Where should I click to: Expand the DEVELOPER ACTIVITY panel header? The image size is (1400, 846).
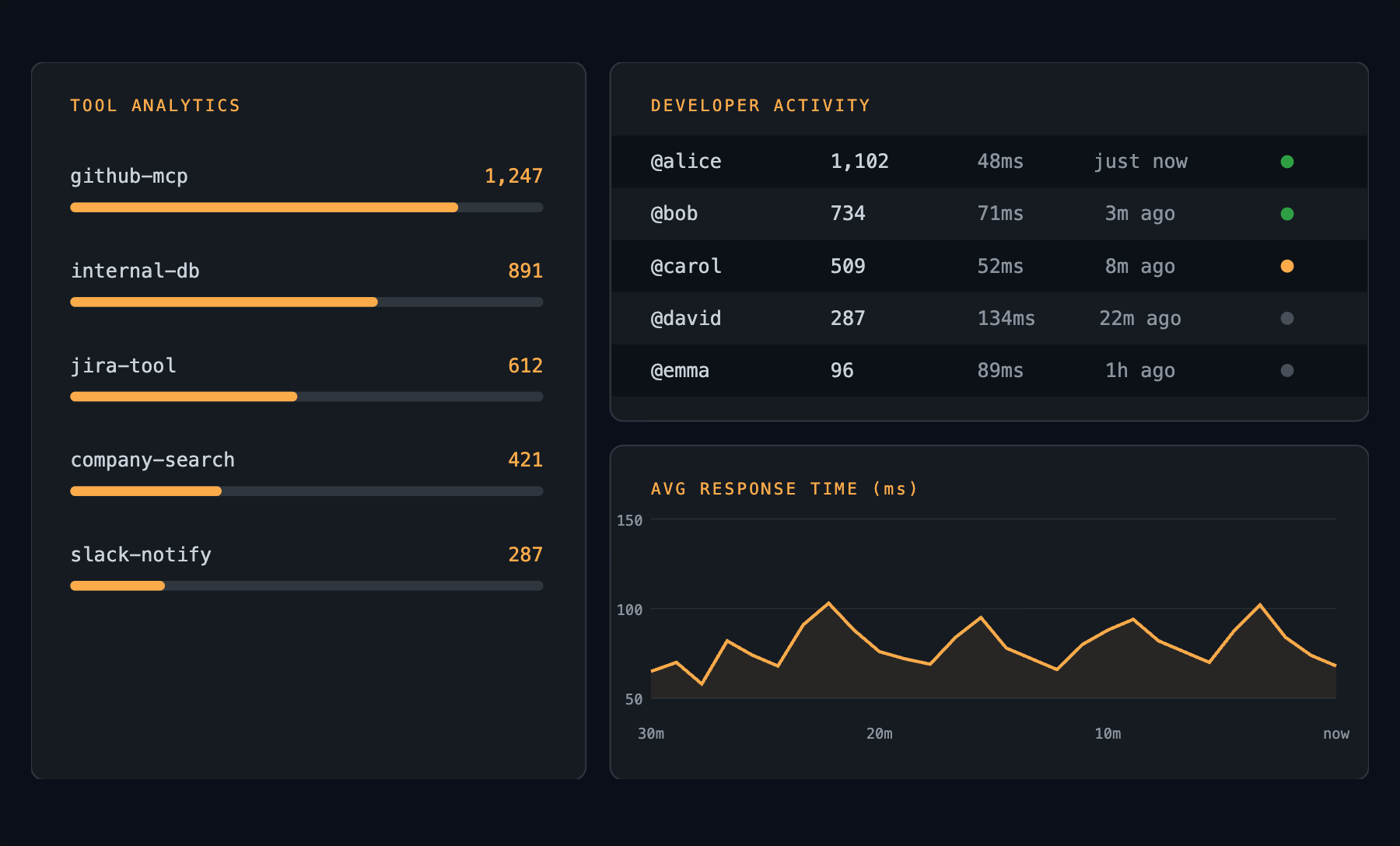tap(760, 105)
